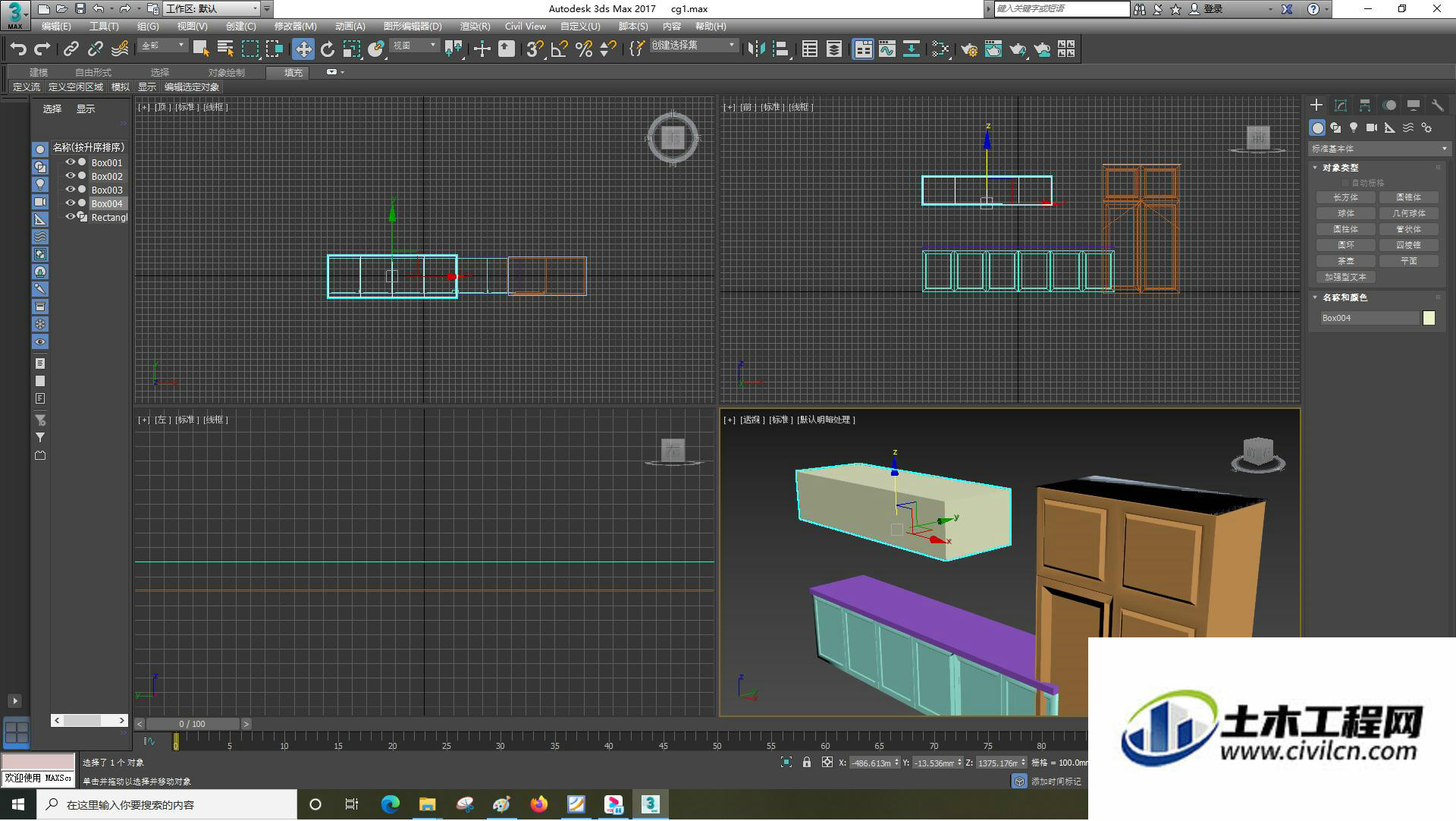
Task: Click the 加强型文本 button
Action: coord(1346,277)
